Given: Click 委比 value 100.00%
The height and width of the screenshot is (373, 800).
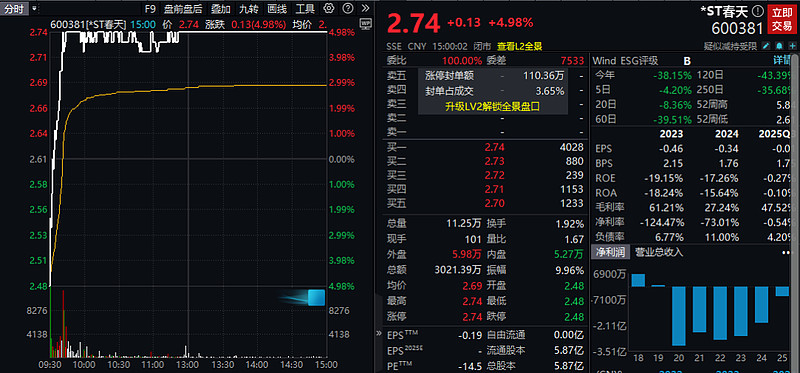Looking at the screenshot, I should pos(462,61).
